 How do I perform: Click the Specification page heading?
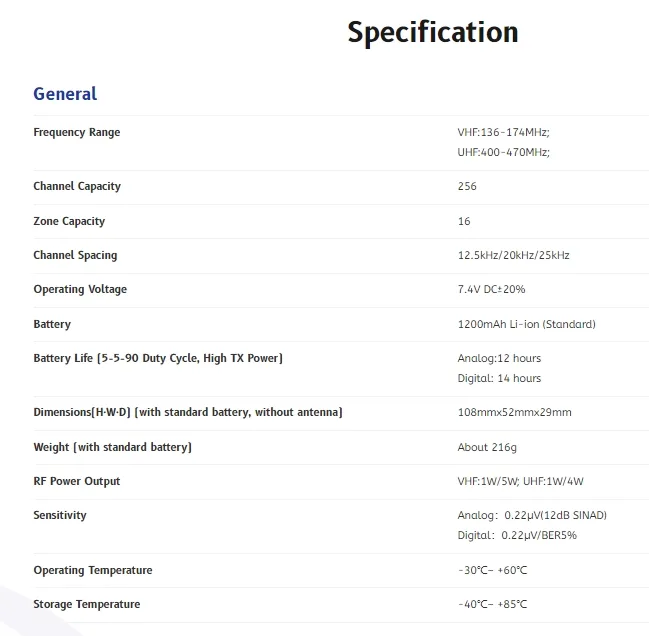[x=433, y=33]
